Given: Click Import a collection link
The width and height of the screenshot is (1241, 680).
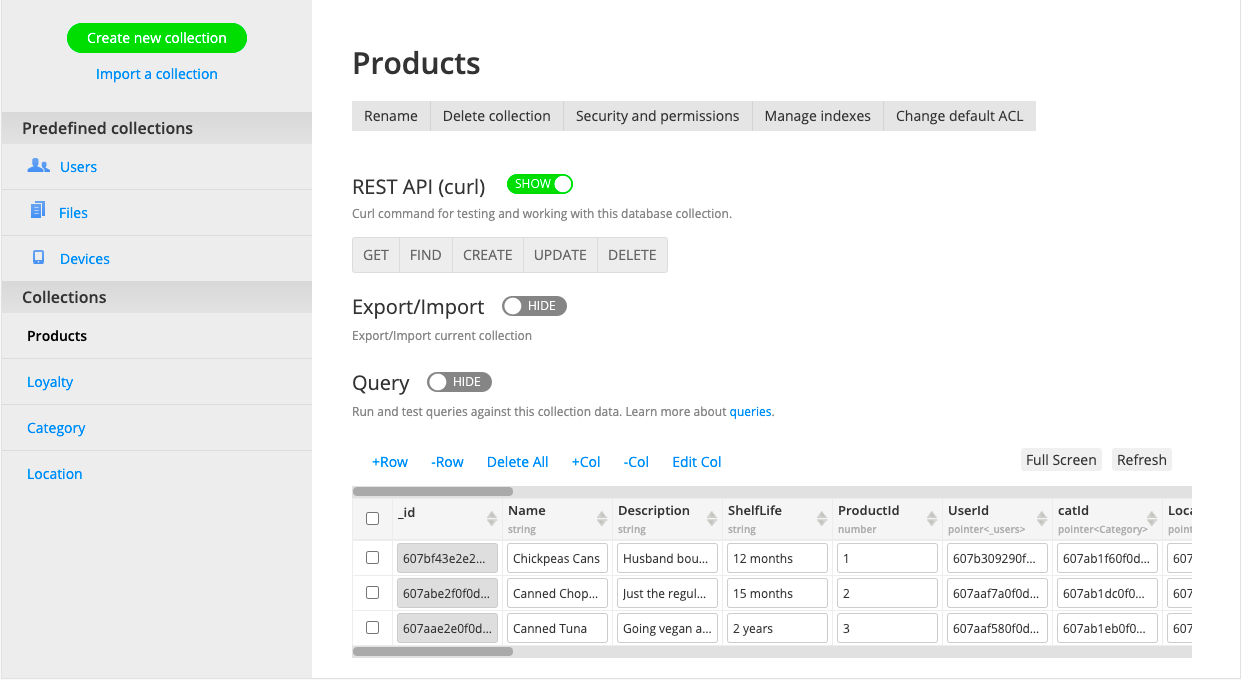Looking at the screenshot, I should [157, 74].
